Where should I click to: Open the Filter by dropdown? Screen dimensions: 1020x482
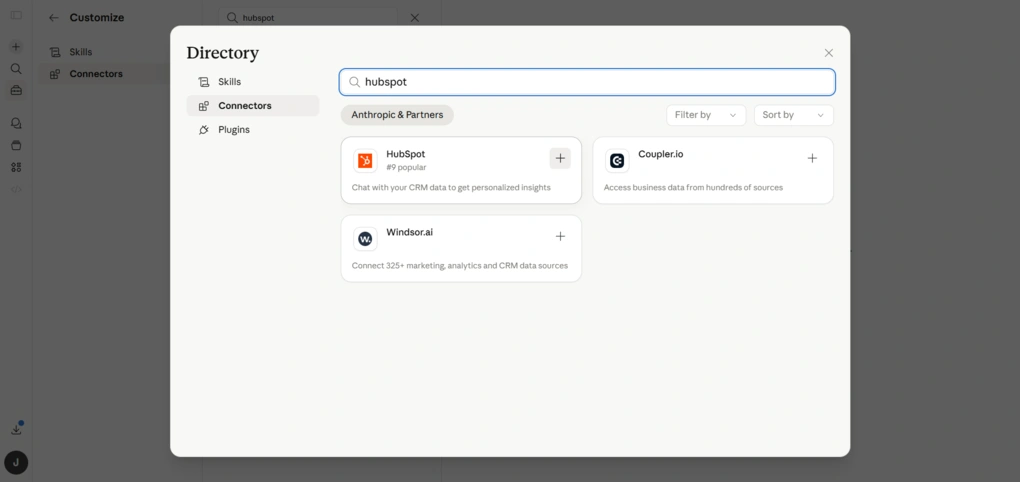[x=706, y=115]
